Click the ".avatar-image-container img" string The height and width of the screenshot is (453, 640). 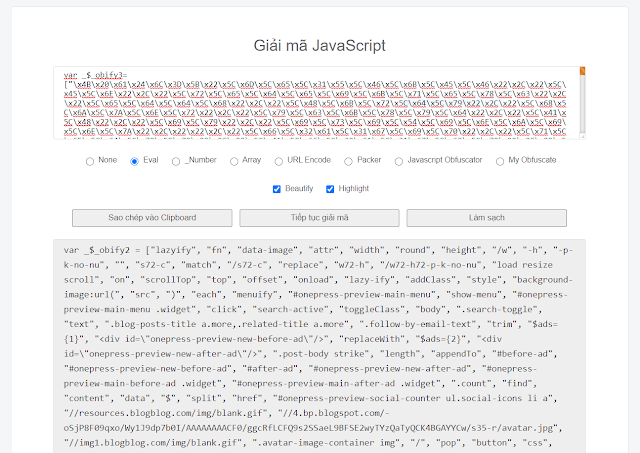(326, 443)
